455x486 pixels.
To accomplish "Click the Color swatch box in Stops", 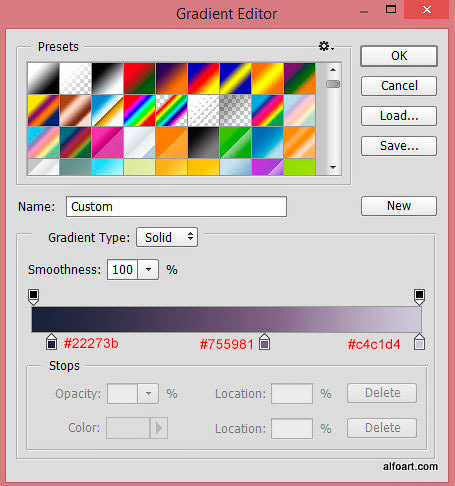I will 128,428.
